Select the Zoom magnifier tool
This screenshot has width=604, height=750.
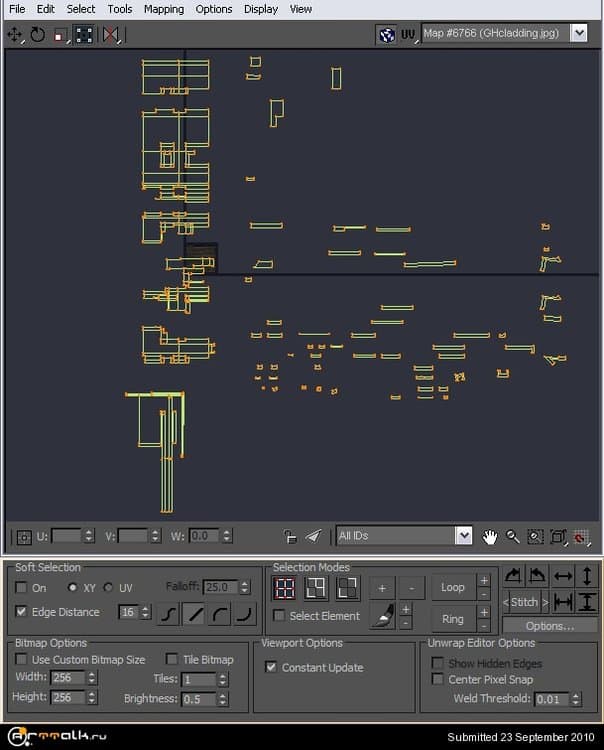coord(513,537)
